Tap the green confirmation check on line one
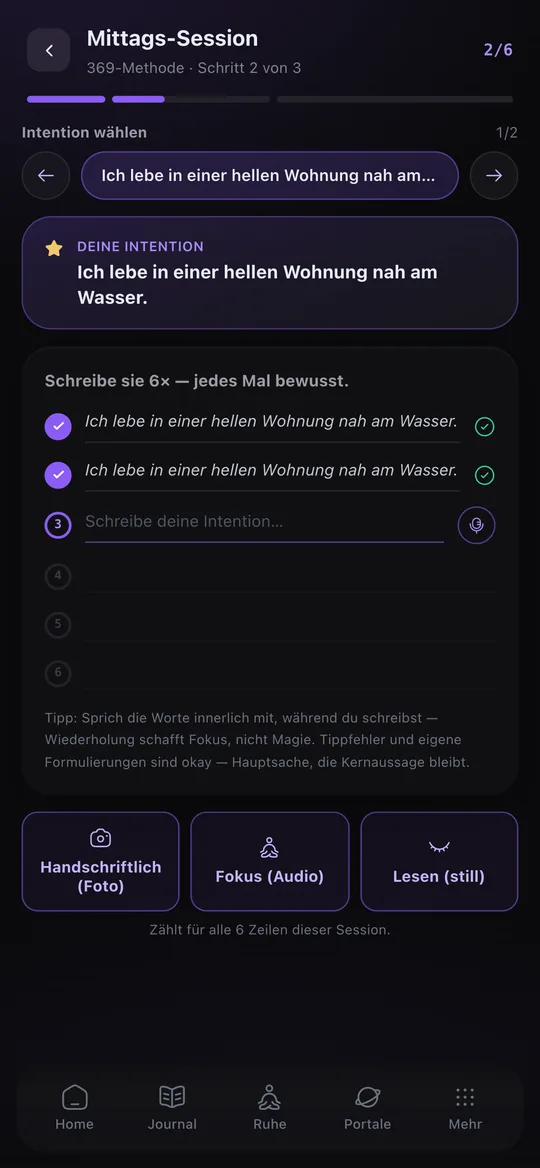 click(485, 427)
